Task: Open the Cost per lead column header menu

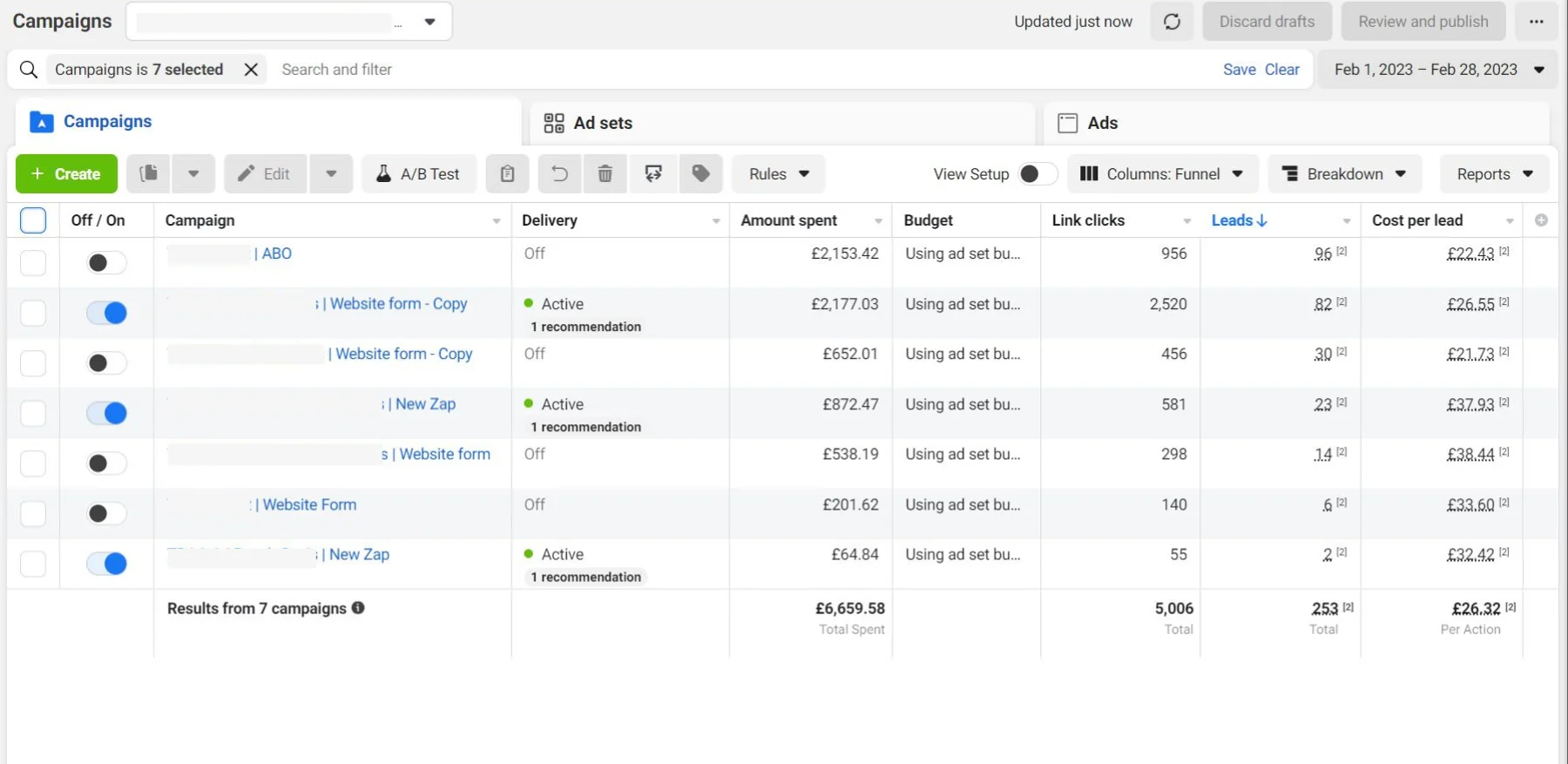Action: [1510, 221]
